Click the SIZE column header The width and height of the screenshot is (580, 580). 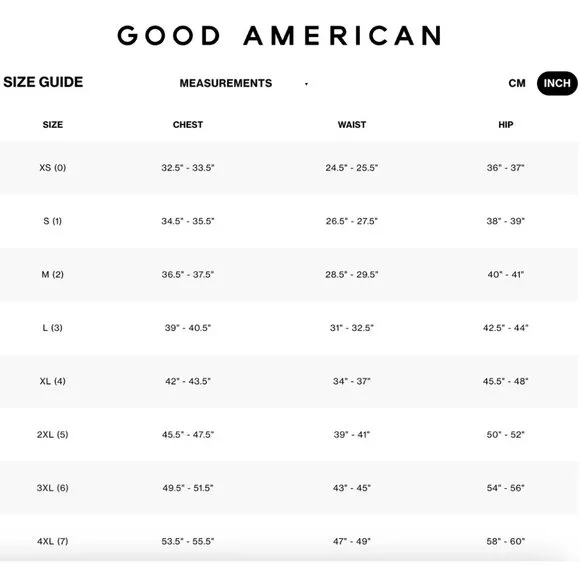click(53, 125)
